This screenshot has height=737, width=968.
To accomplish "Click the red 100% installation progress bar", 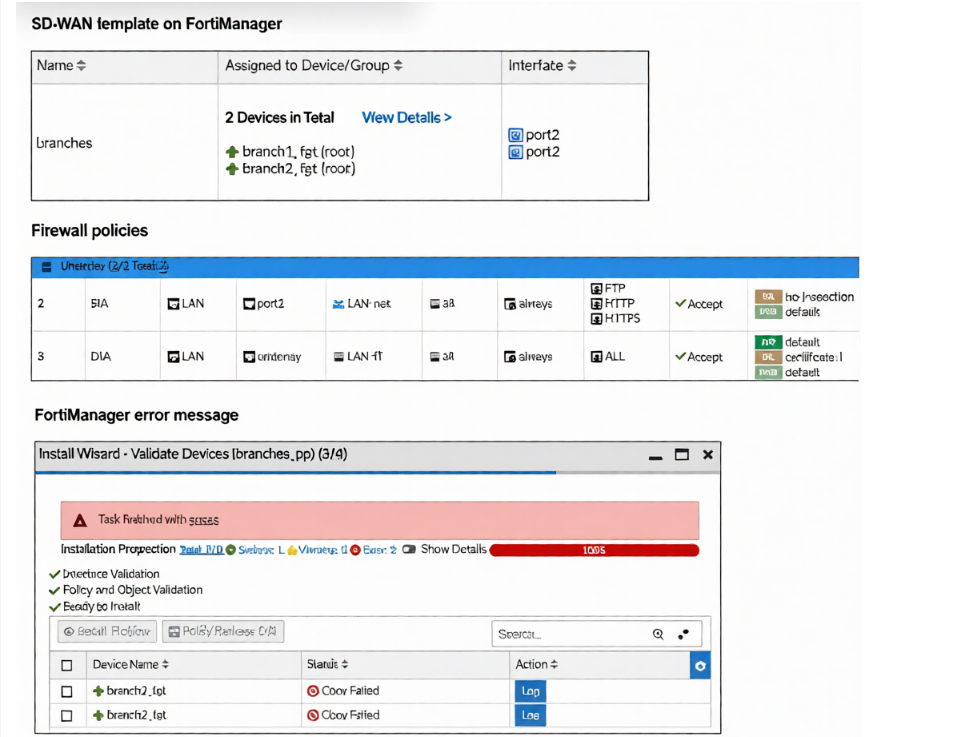I will 594,550.
